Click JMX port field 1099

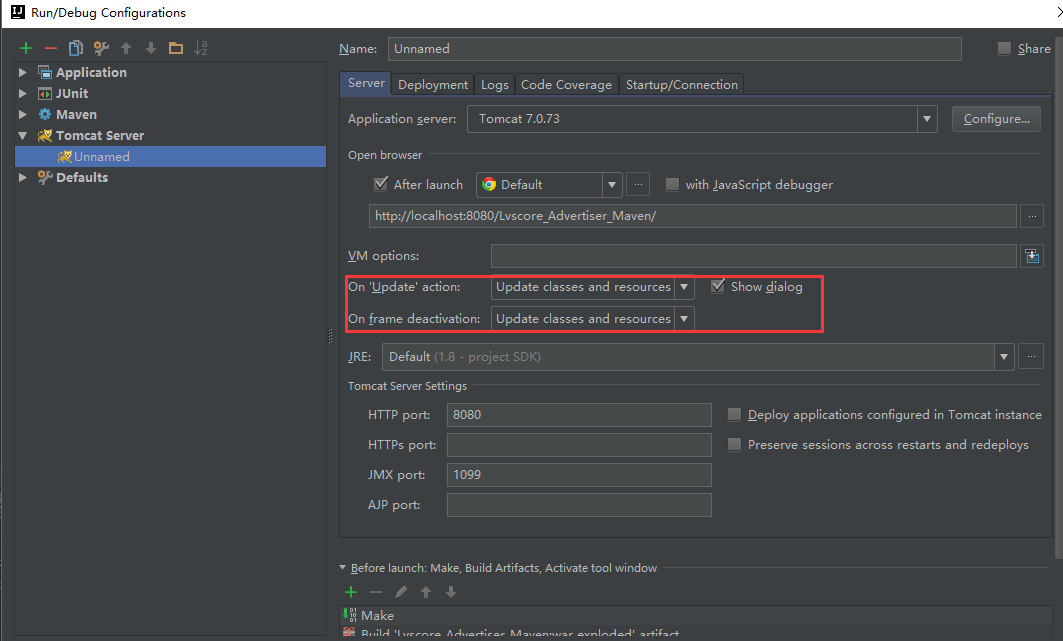(579, 475)
